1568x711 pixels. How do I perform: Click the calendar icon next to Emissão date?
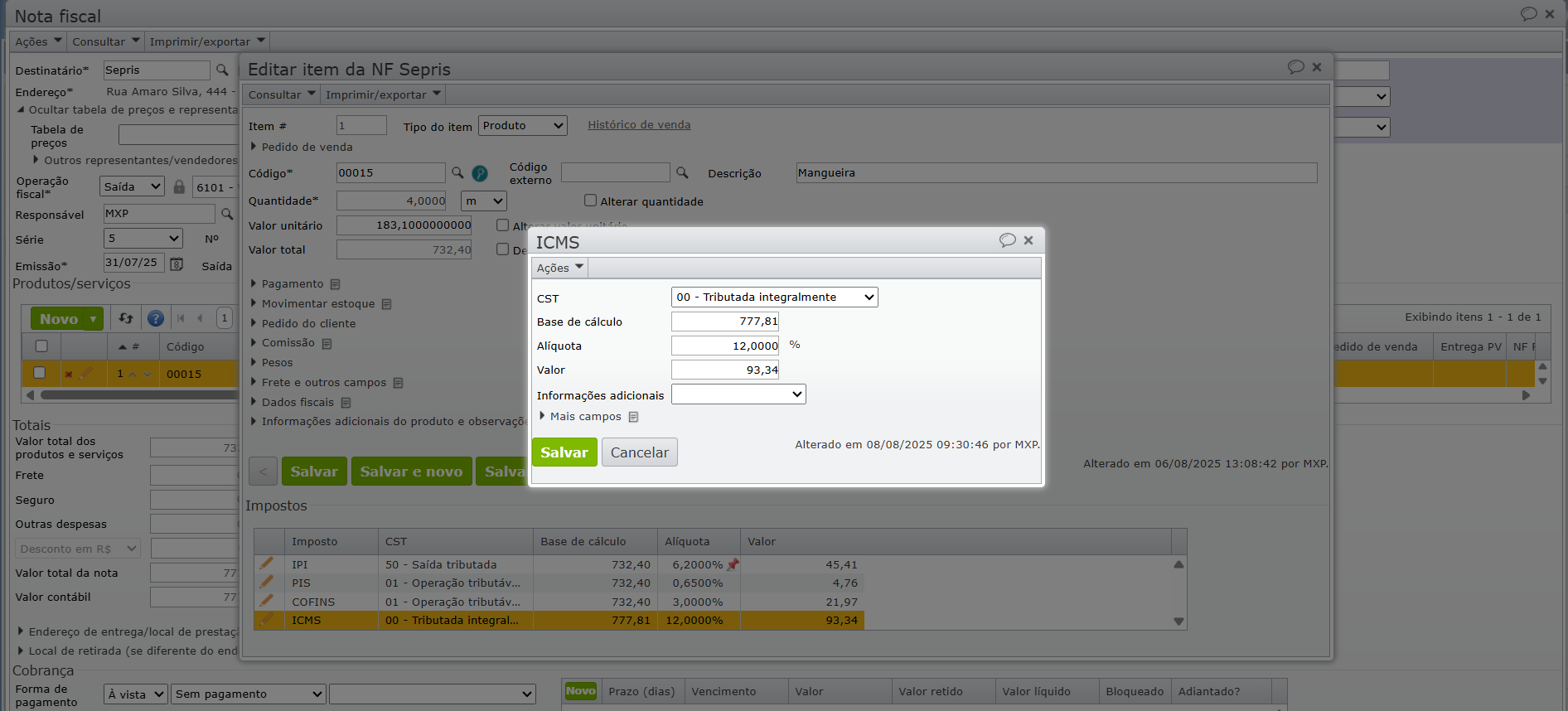[x=177, y=264]
